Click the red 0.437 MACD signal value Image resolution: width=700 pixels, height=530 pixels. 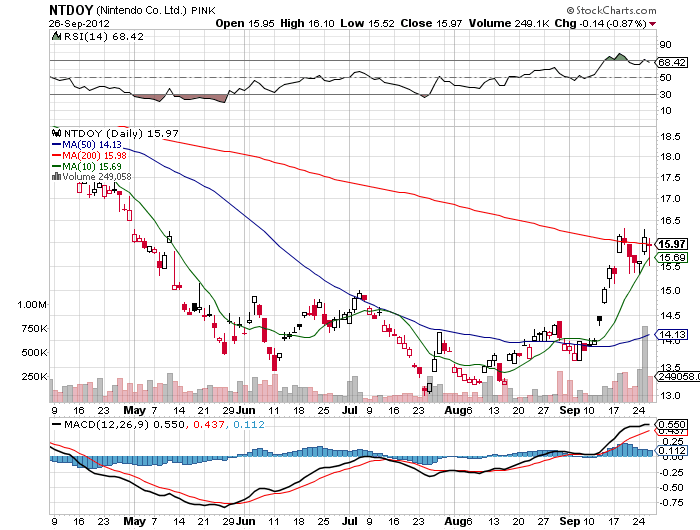point(209,424)
